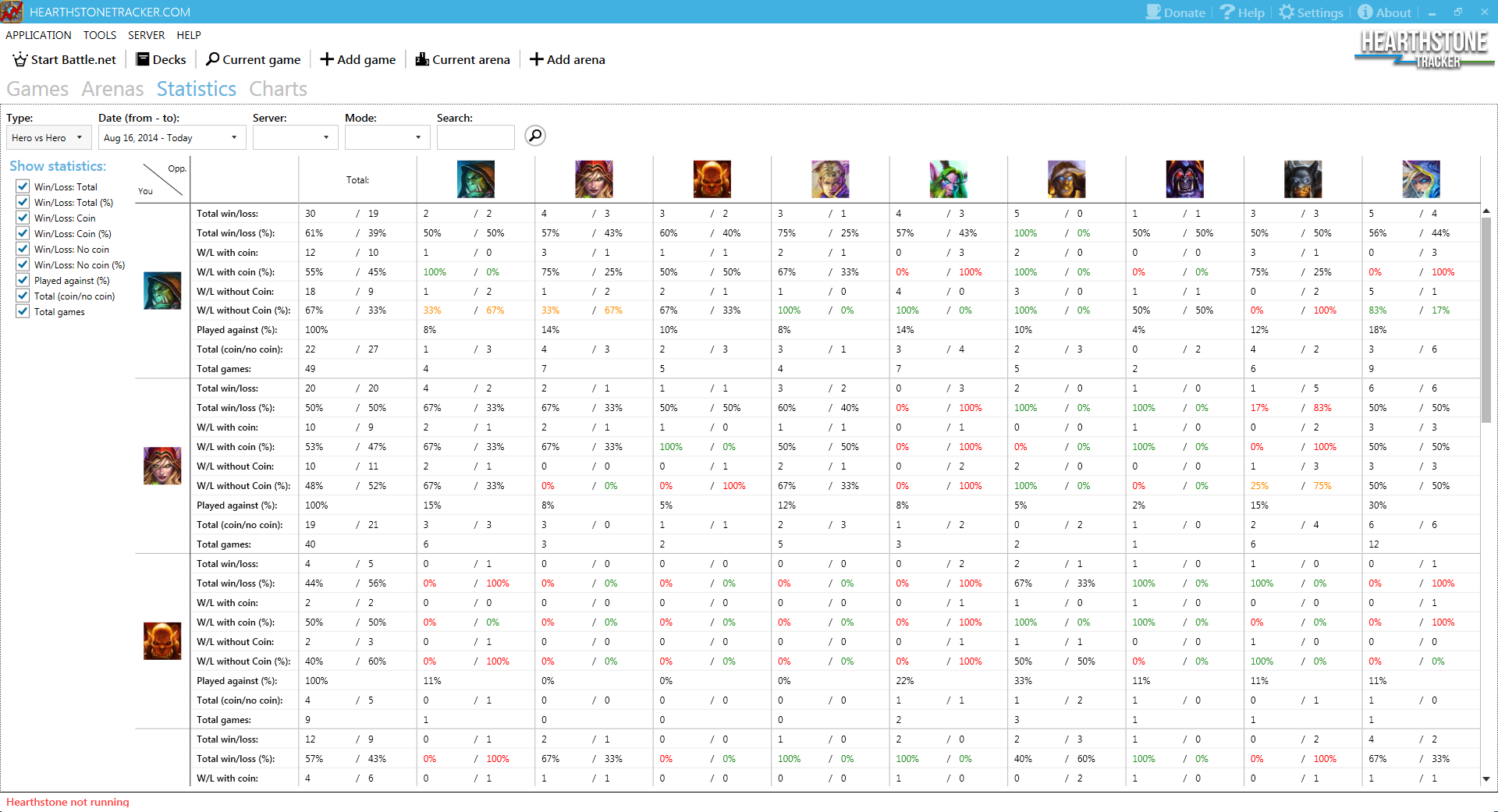Click the magnifying glass search icon

point(534,136)
